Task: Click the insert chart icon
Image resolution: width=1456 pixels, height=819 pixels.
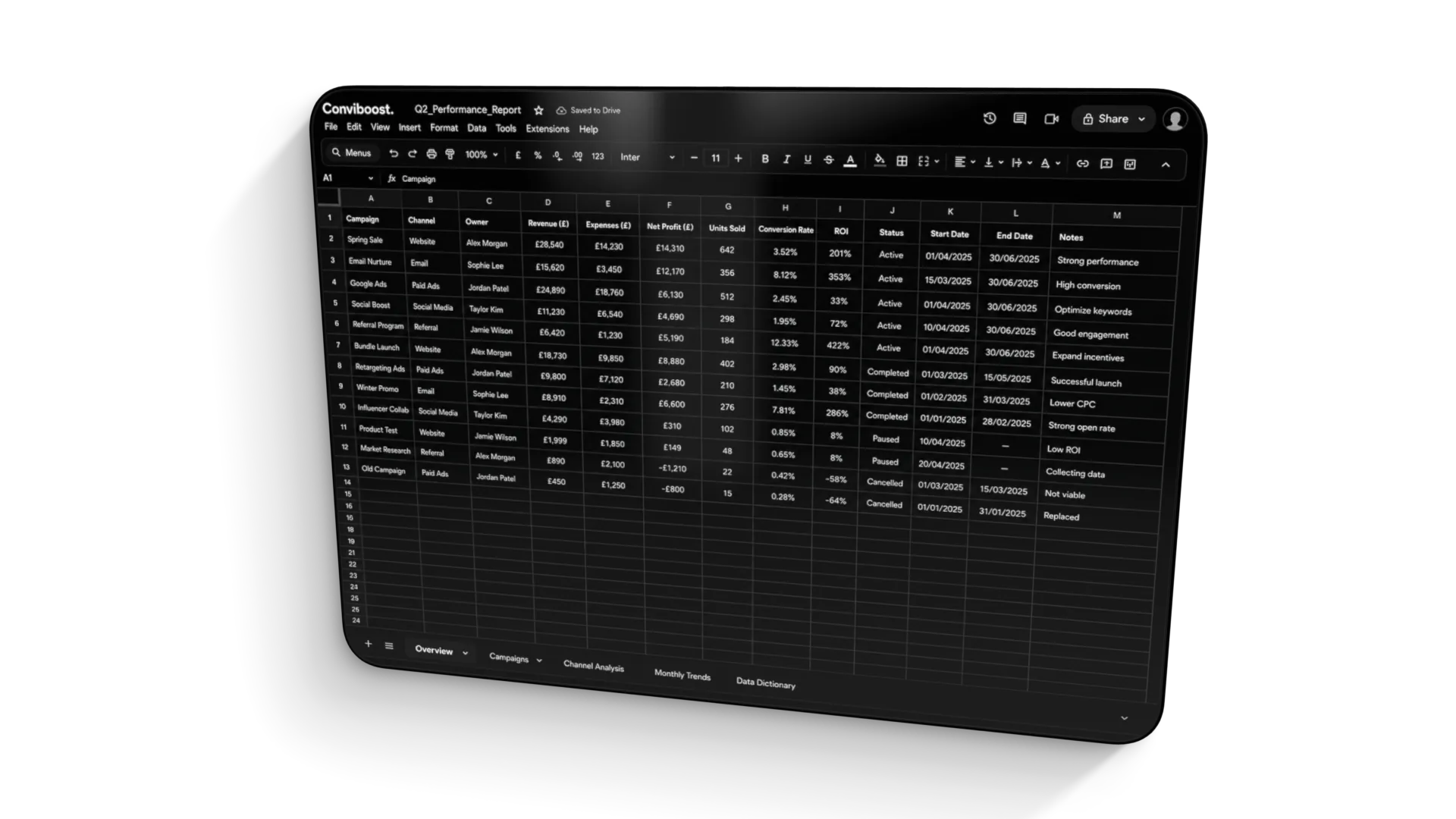Action: (1130, 164)
